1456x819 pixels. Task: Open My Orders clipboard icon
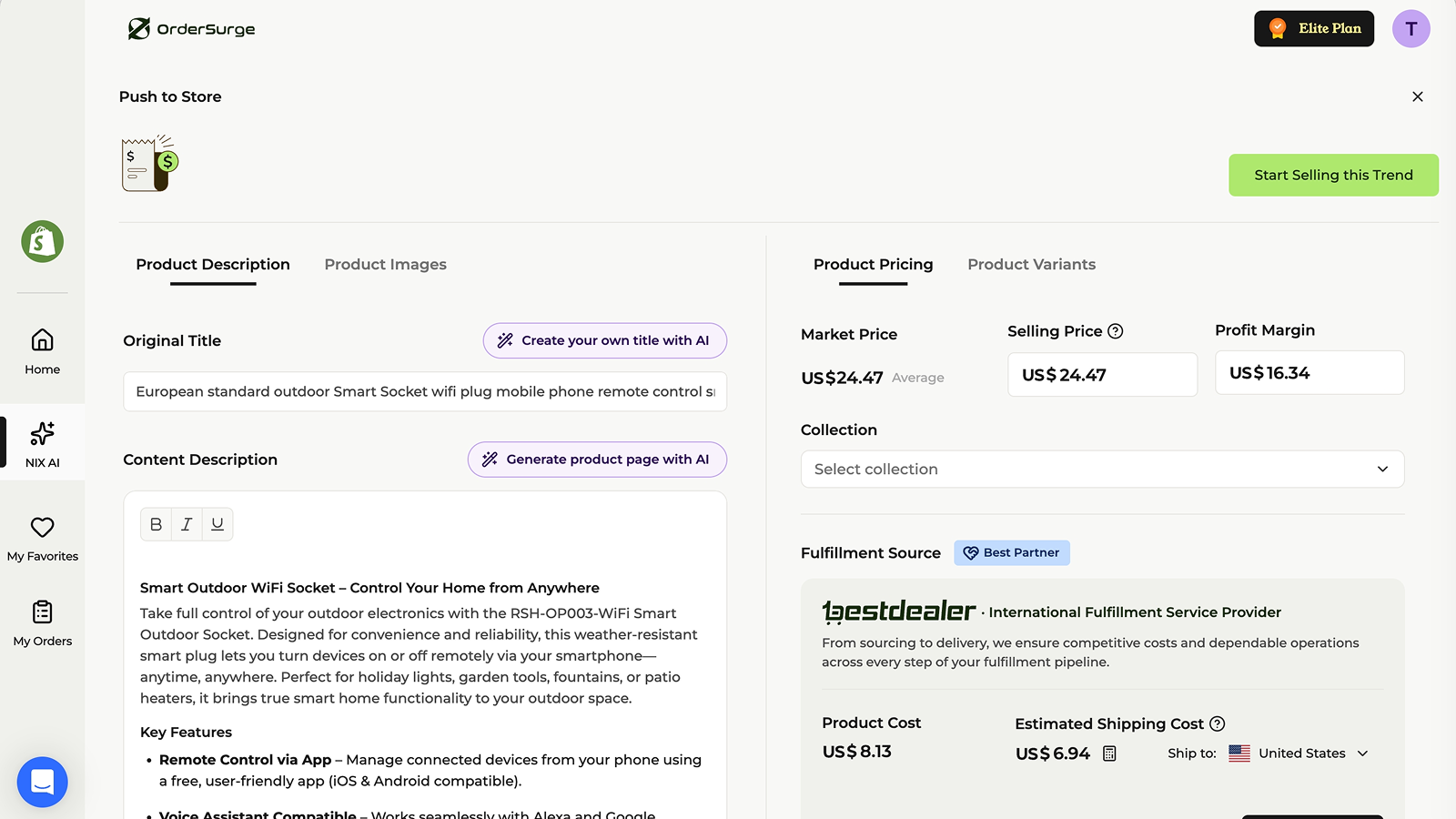point(42,612)
